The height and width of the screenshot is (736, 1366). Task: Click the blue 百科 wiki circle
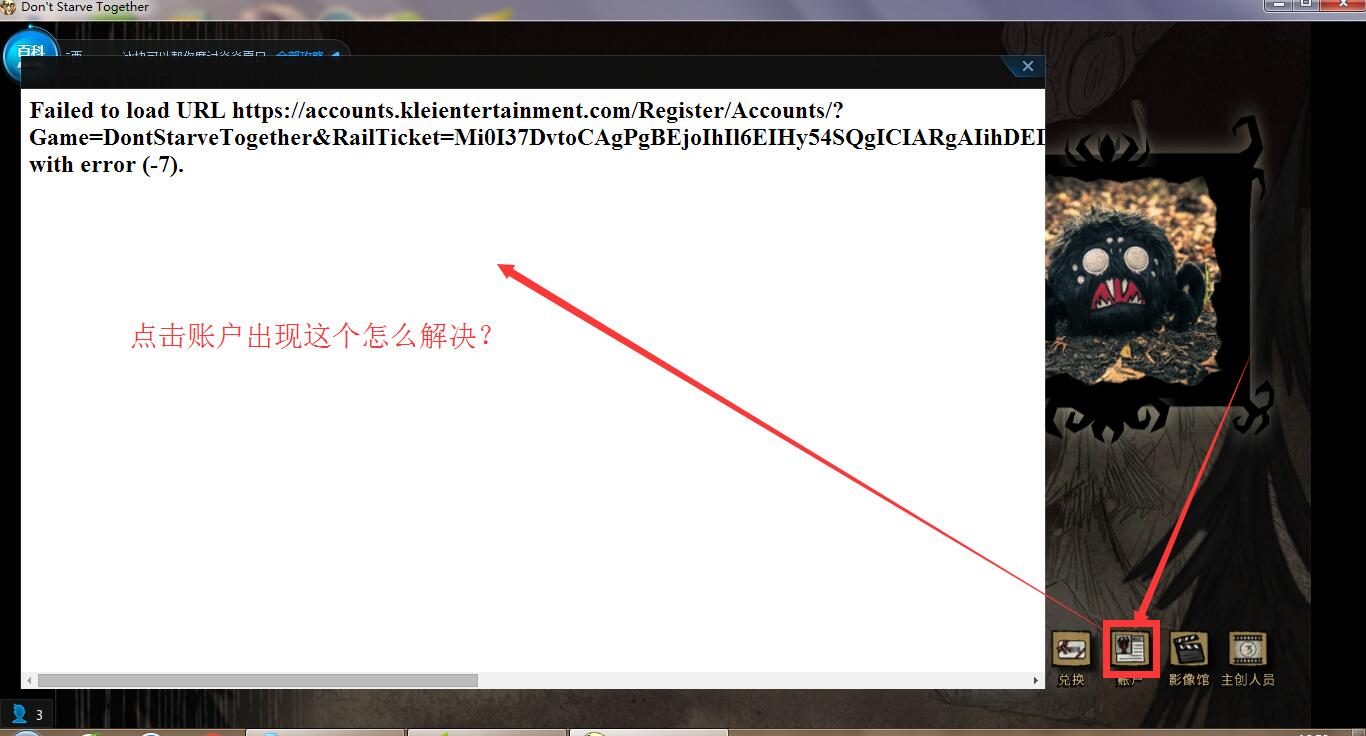[x=30, y=56]
